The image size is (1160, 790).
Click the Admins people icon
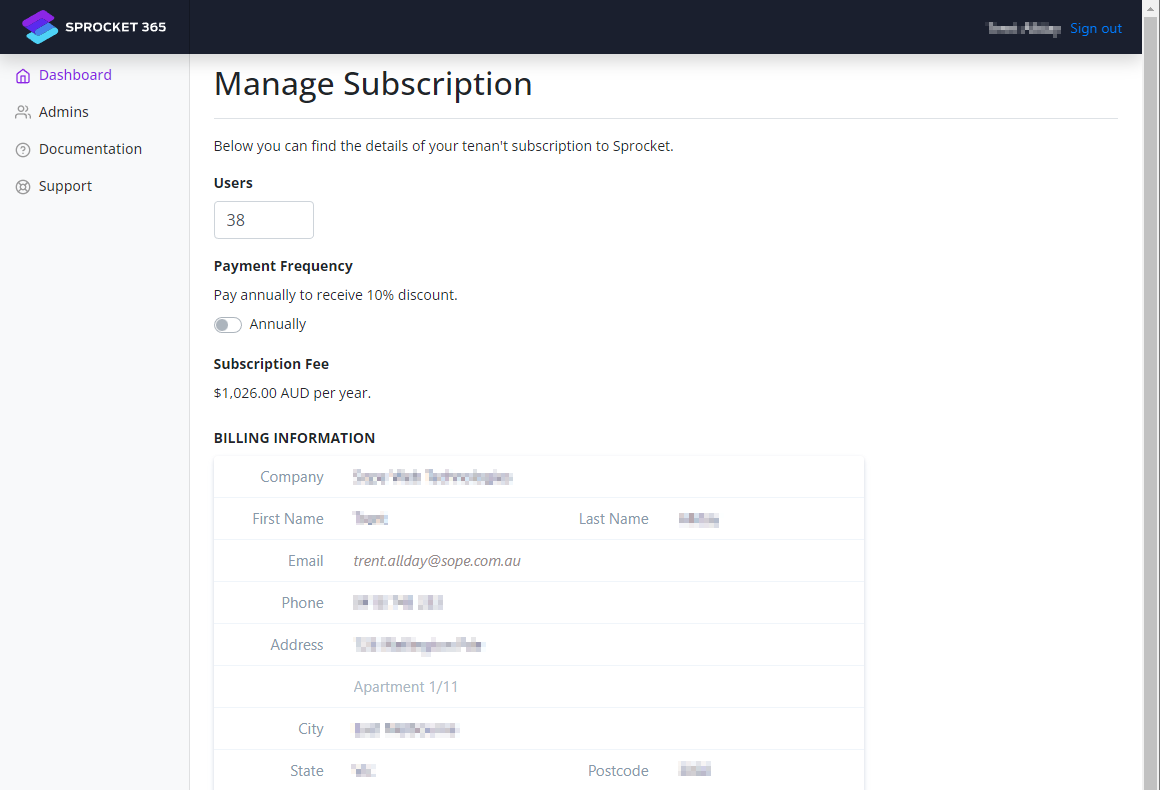point(23,113)
